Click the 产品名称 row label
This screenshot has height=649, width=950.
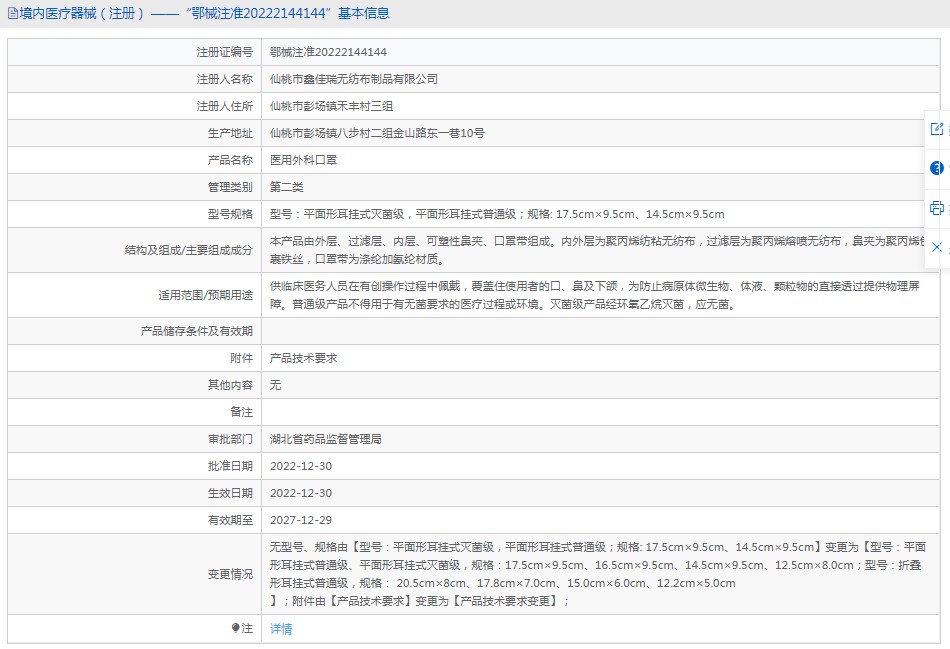[x=230, y=160]
